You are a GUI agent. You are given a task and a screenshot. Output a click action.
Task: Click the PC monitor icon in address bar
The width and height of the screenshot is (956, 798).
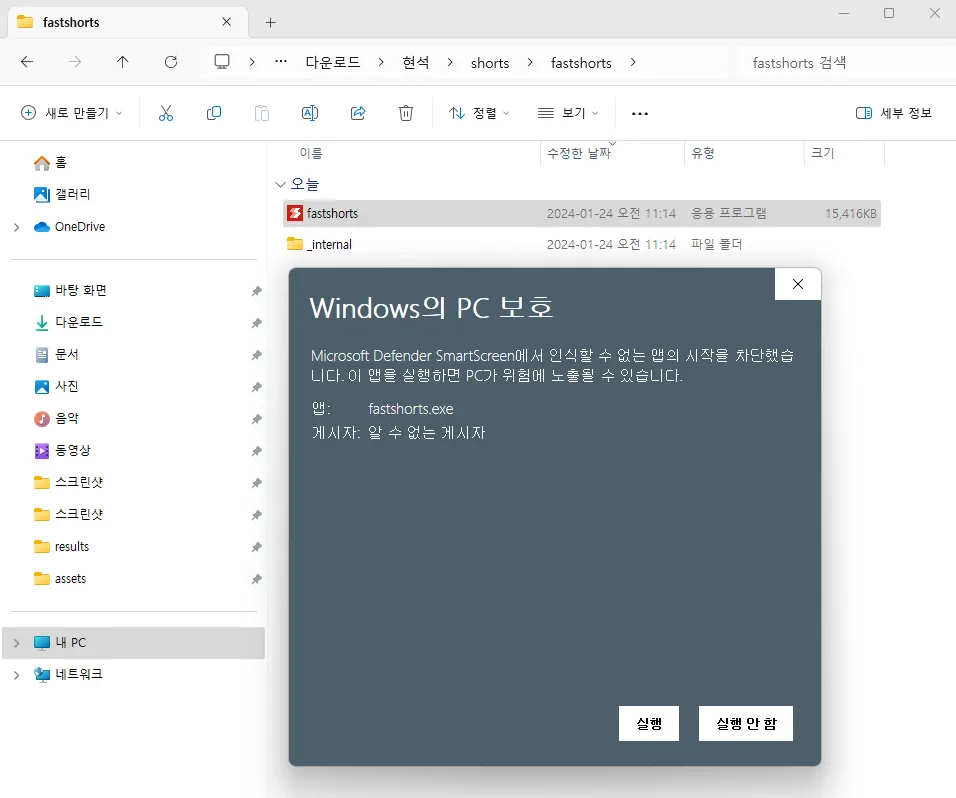222,62
